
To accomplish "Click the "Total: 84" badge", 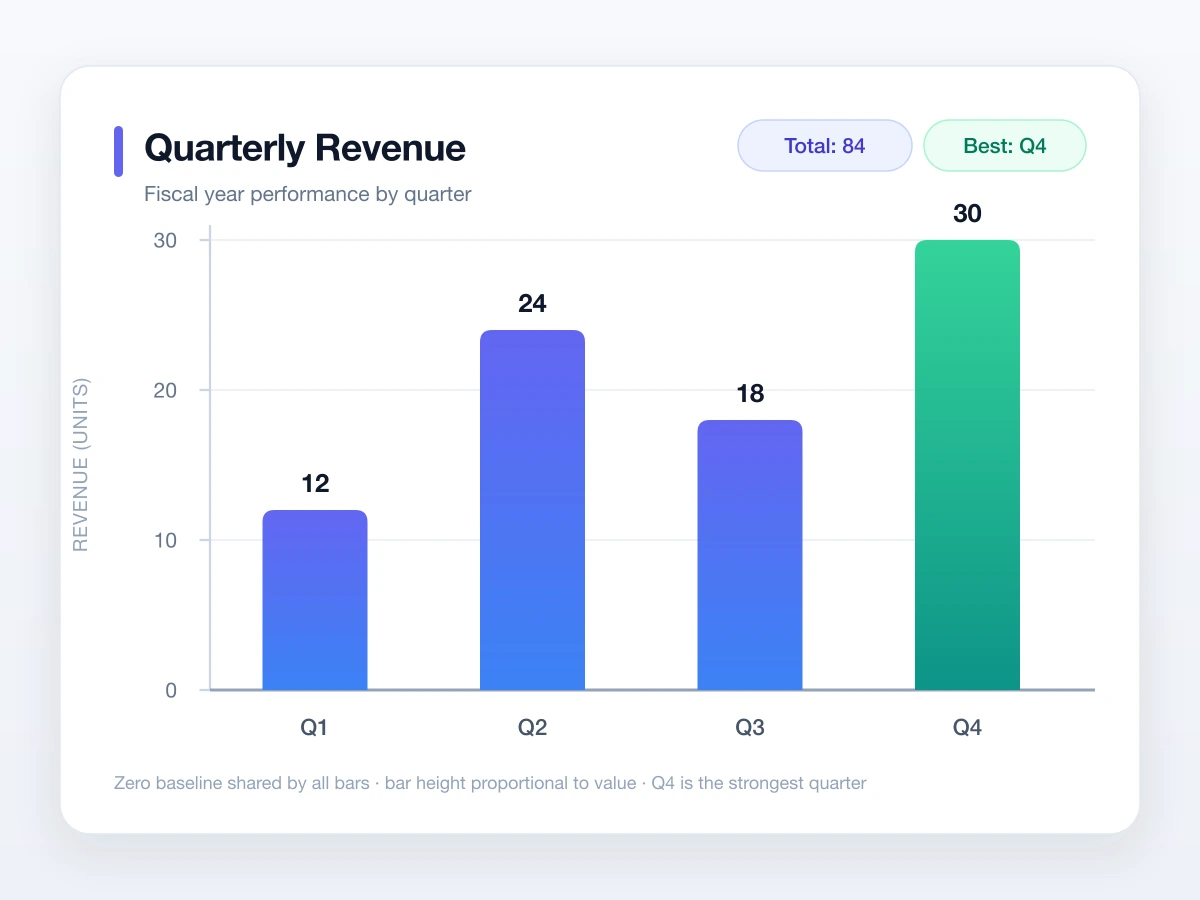I will tap(825, 146).
